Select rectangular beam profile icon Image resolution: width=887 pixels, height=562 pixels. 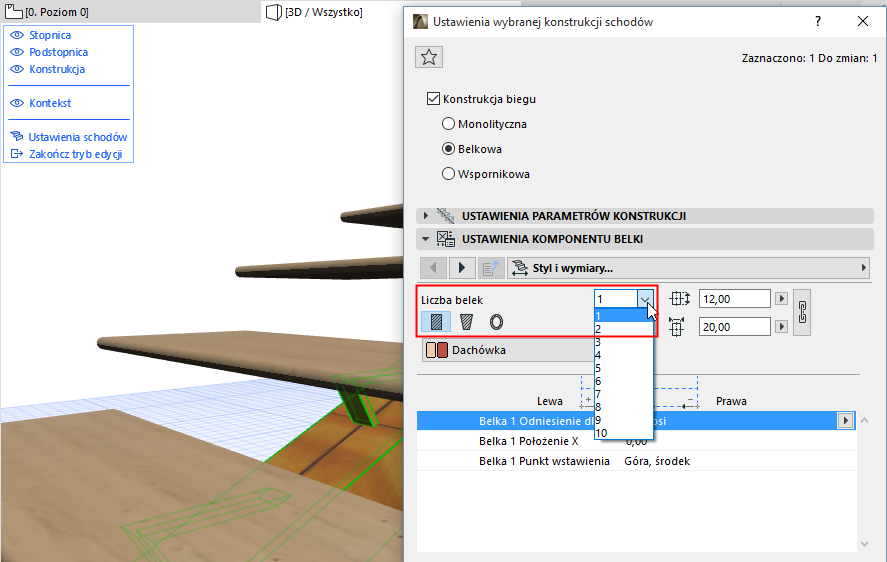(x=436, y=322)
